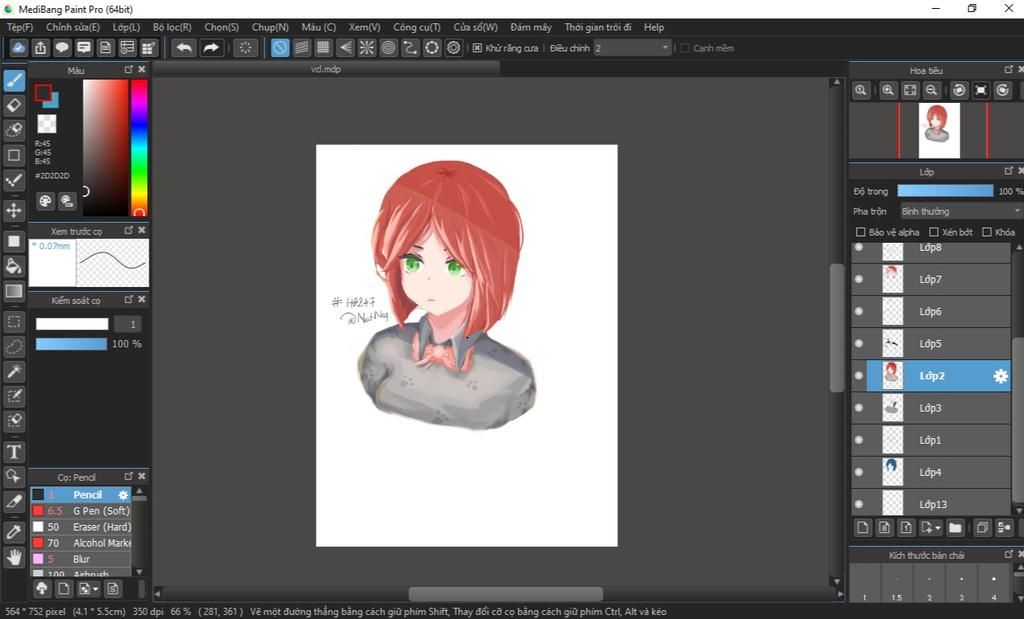
Task: Select the Lớp3 layer
Action: click(931, 408)
